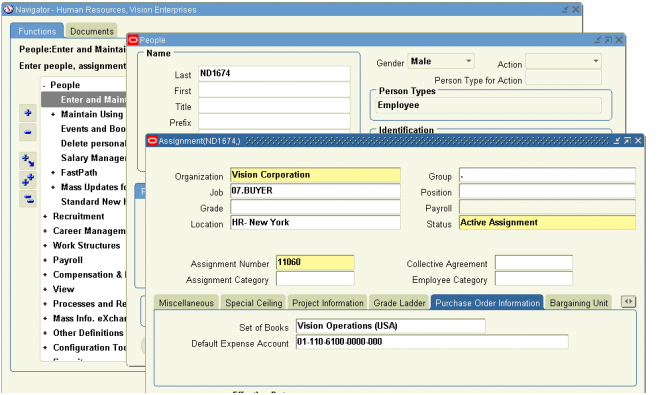Expand Maintain Using tree node

click(53, 115)
